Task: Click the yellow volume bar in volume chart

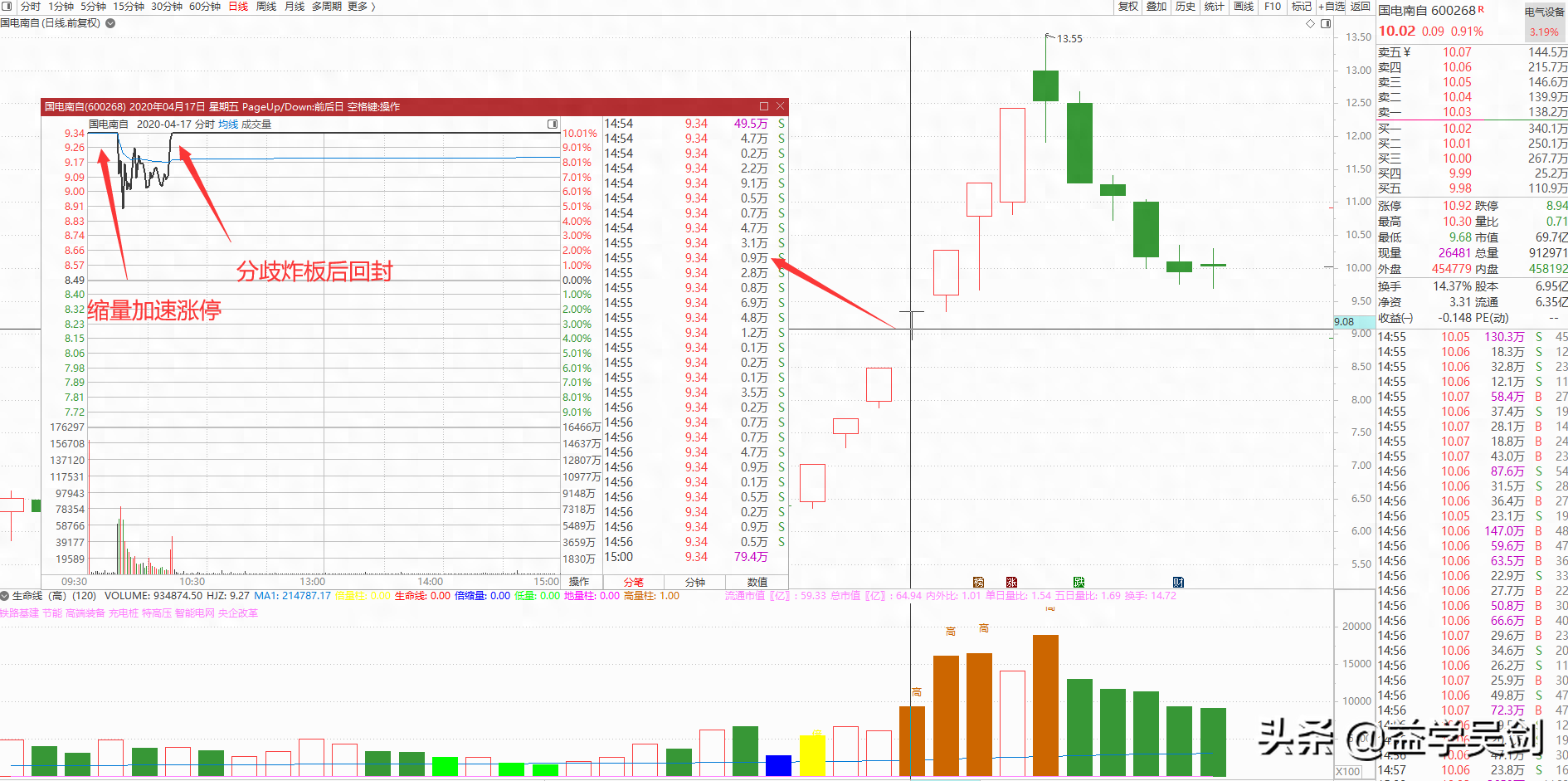Action: 812,754
